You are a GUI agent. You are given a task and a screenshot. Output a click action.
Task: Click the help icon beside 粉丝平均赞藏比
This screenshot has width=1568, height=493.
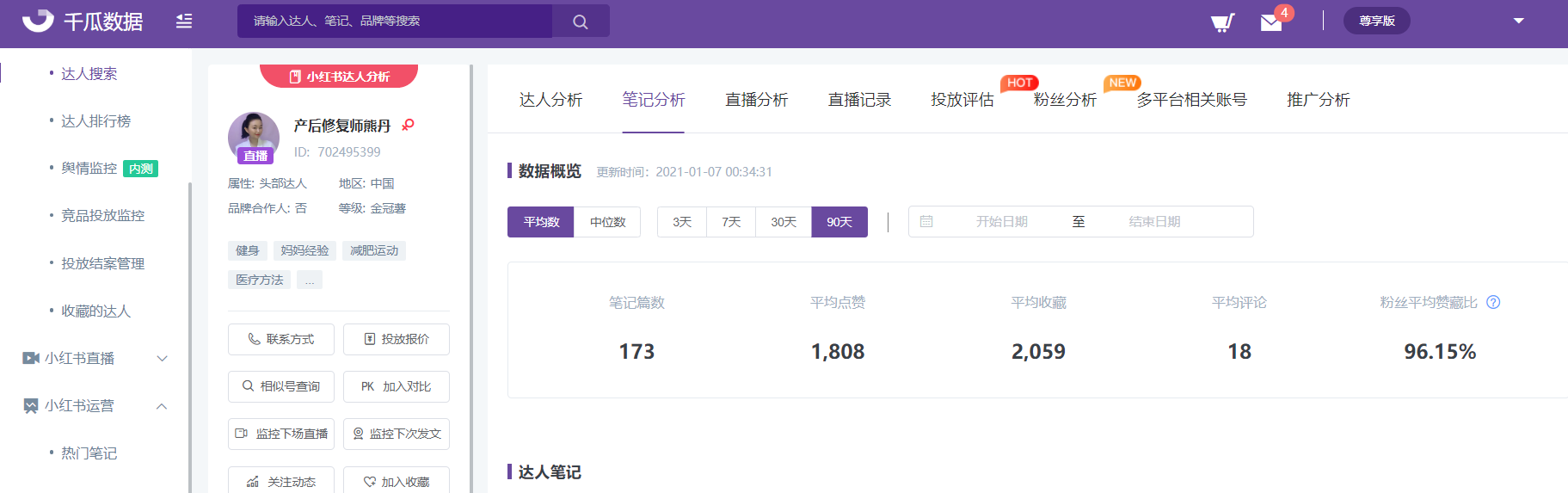[x=1493, y=302]
